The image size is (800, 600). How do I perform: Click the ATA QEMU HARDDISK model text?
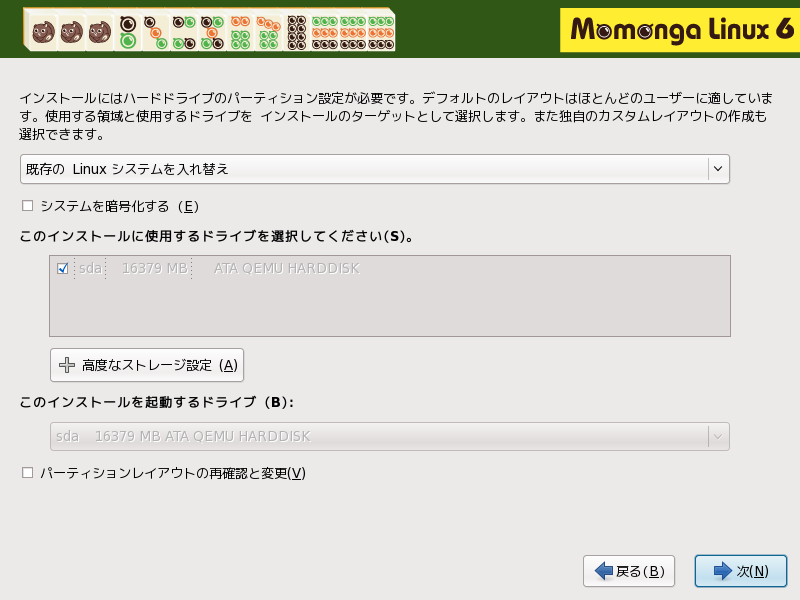(287, 268)
